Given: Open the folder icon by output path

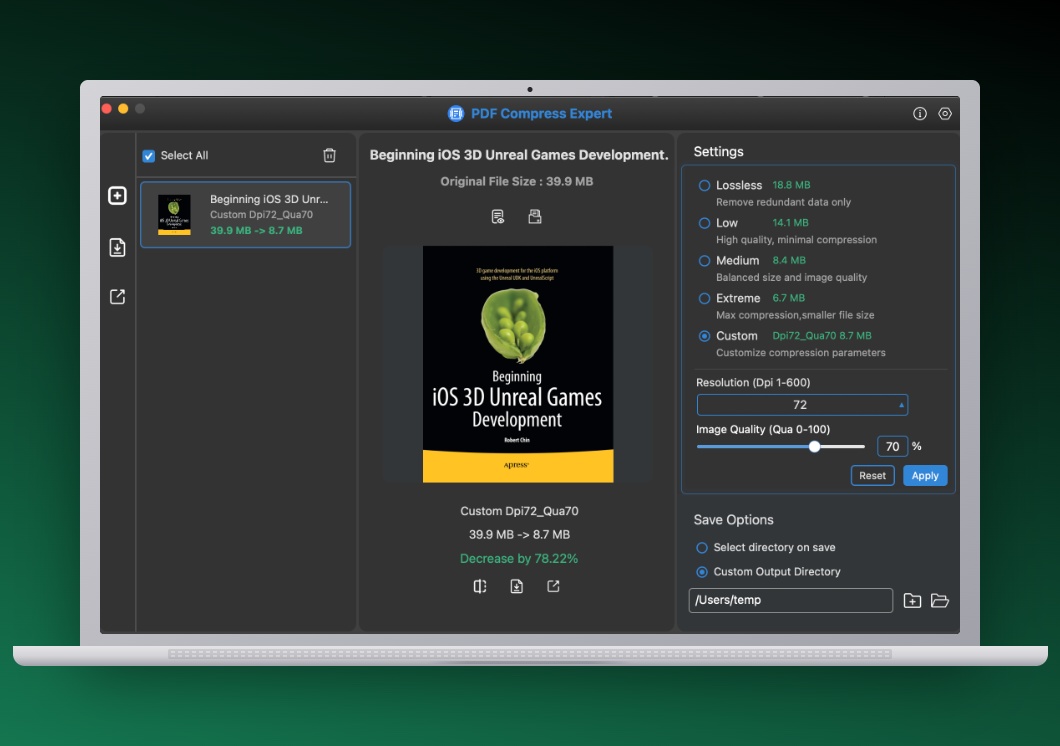Looking at the screenshot, I should coord(940,600).
